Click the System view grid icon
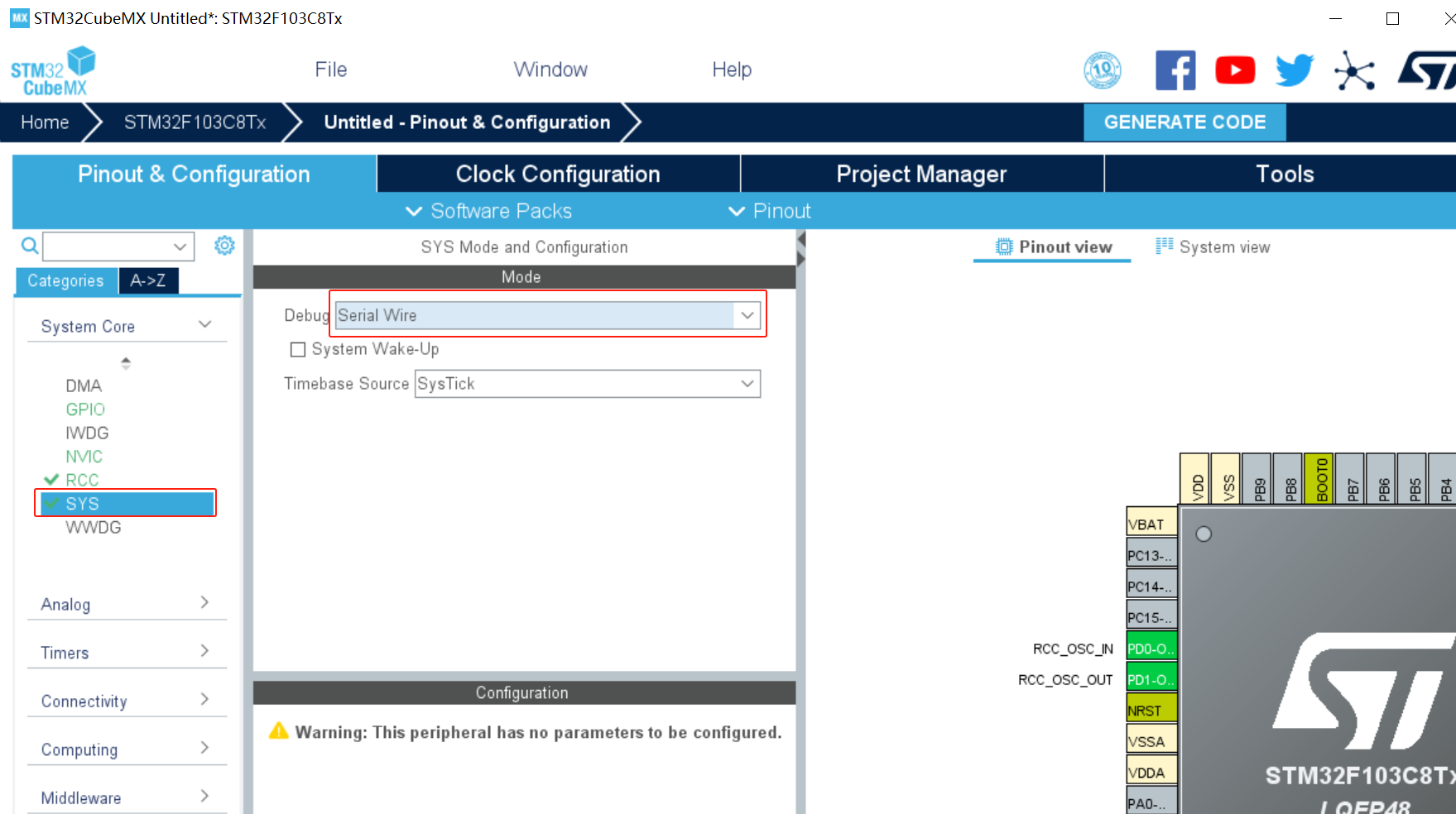 (1165, 246)
